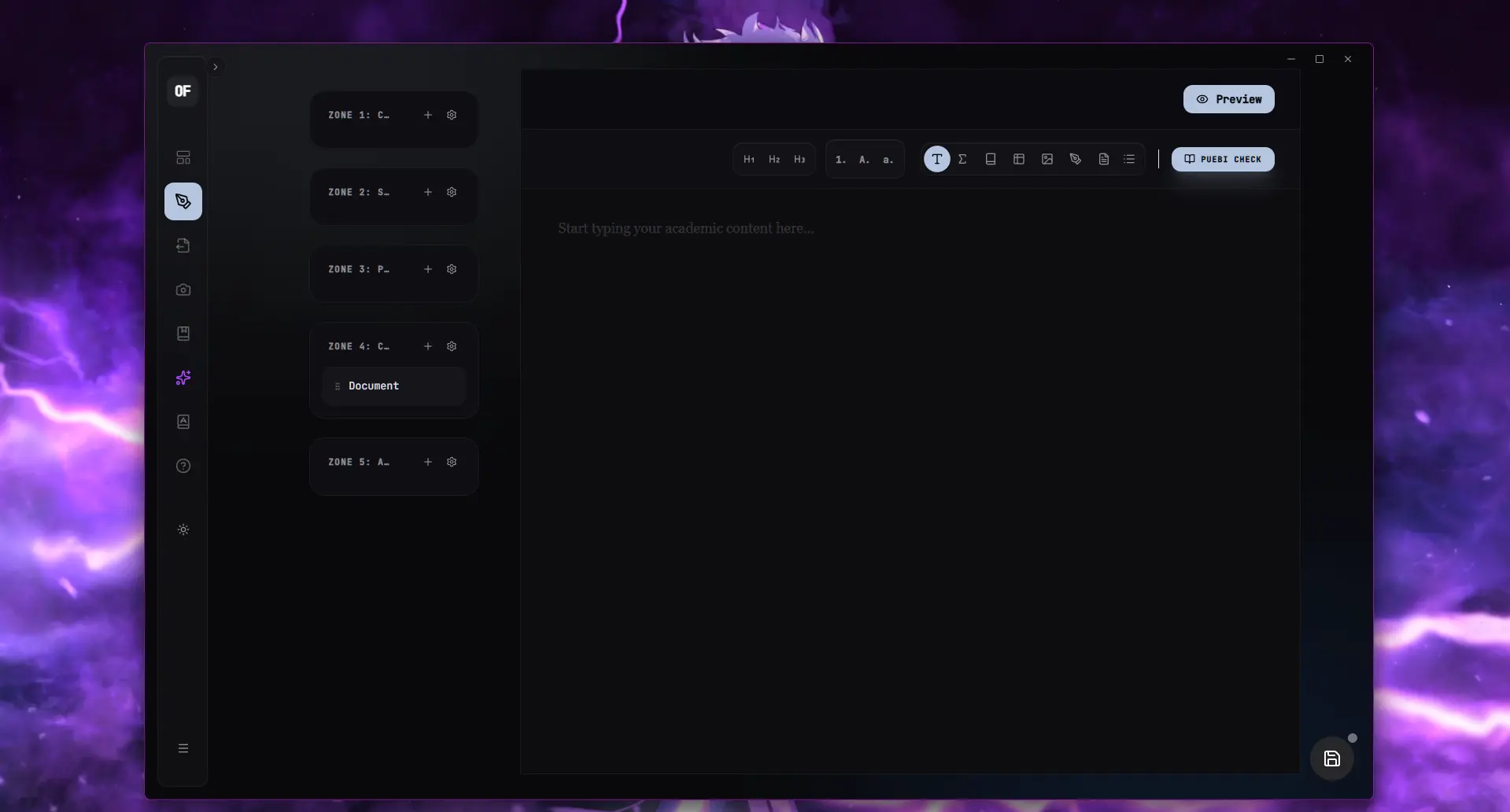This screenshot has width=1510, height=812.
Task: Toggle Preview mode with eye button
Action: [x=1228, y=99]
